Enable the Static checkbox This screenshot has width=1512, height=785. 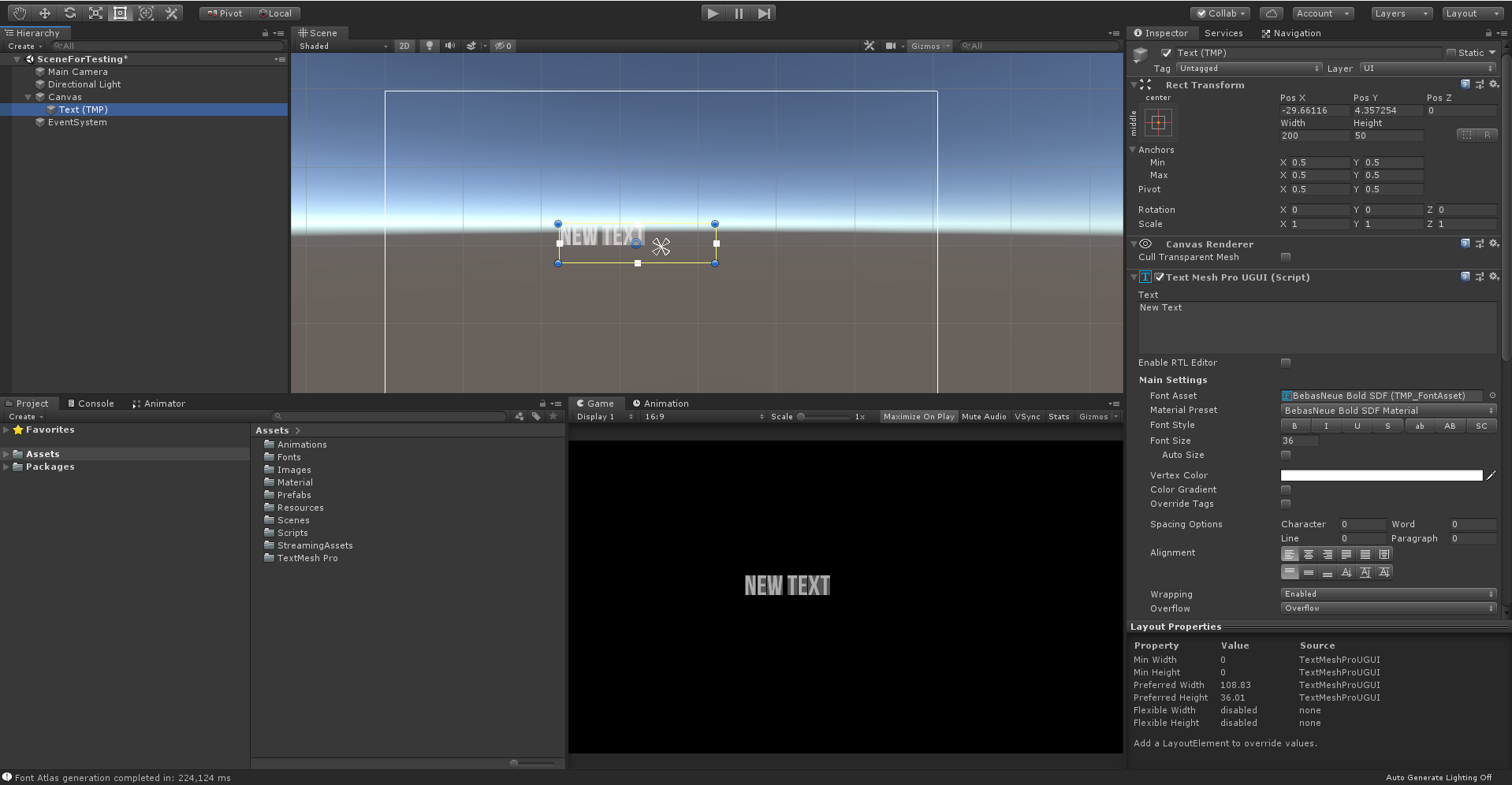coord(1451,53)
